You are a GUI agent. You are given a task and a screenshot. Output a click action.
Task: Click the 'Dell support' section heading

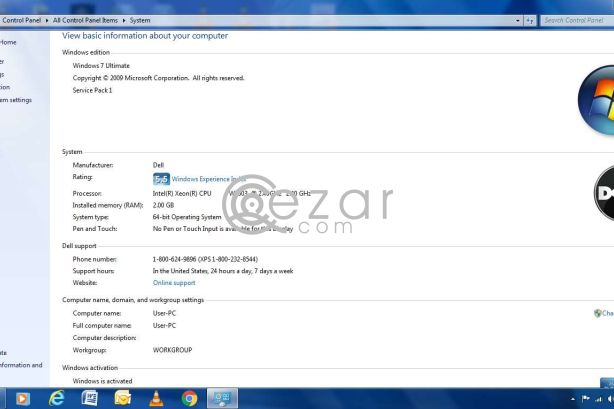click(x=79, y=246)
